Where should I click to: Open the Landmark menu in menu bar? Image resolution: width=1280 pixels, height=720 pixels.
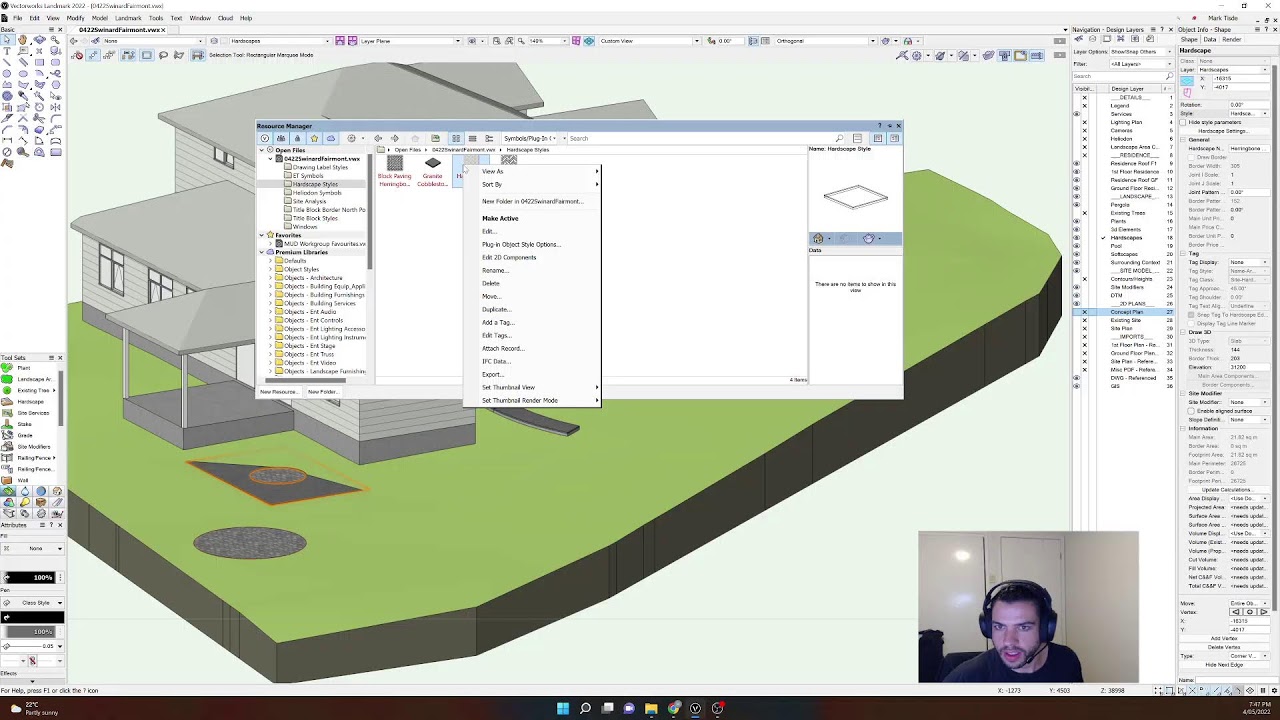pos(128,18)
